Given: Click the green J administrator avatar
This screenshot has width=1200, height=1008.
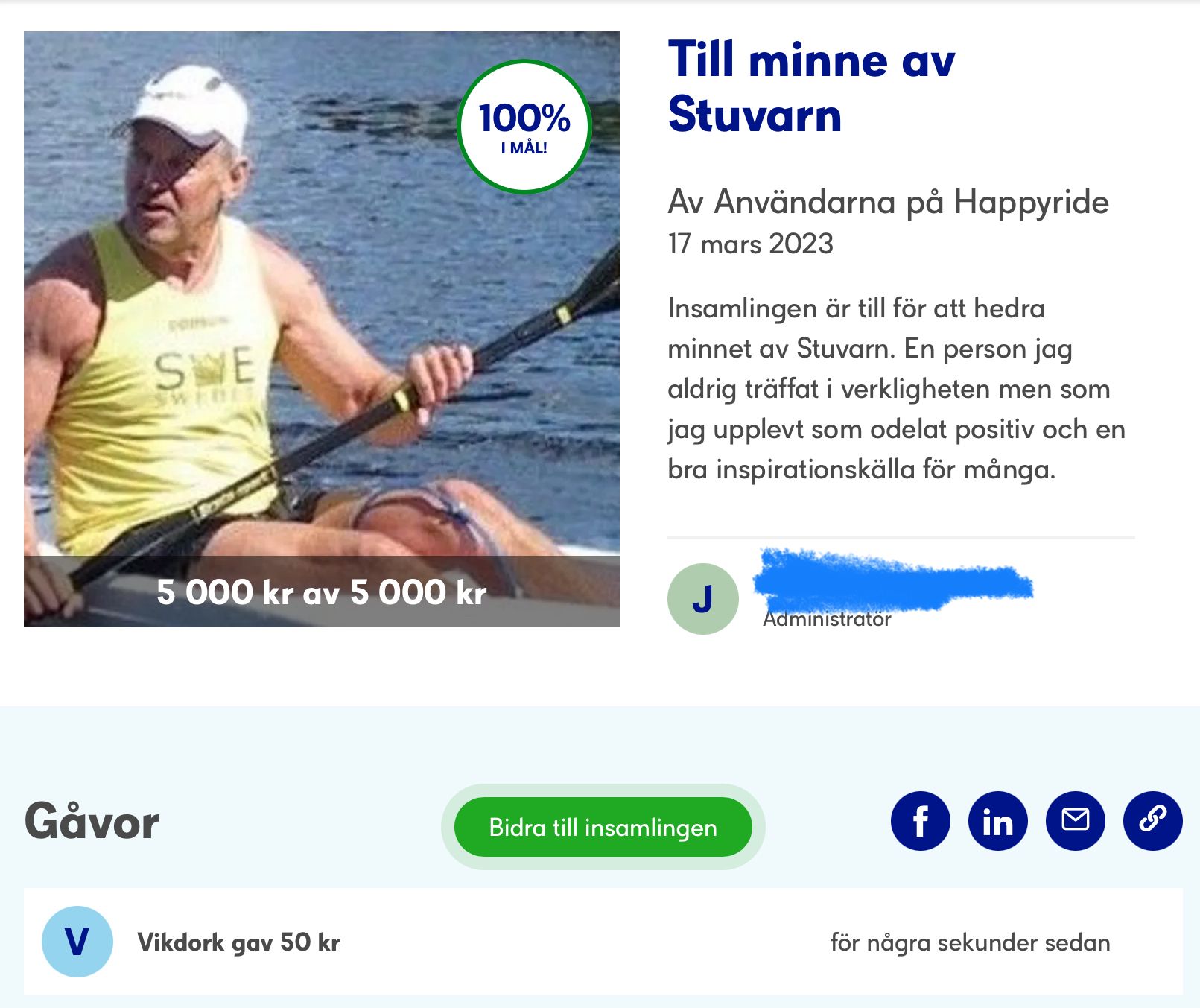Looking at the screenshot, I should click(702, 599).
